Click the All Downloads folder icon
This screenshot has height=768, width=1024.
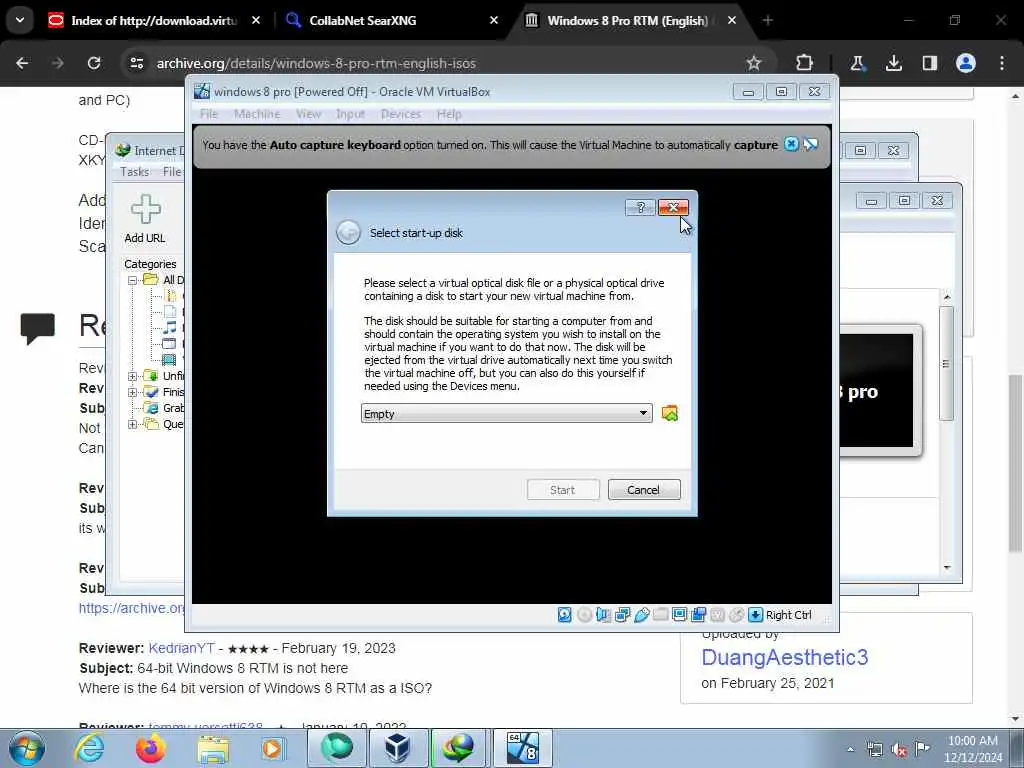click(151, 280)
